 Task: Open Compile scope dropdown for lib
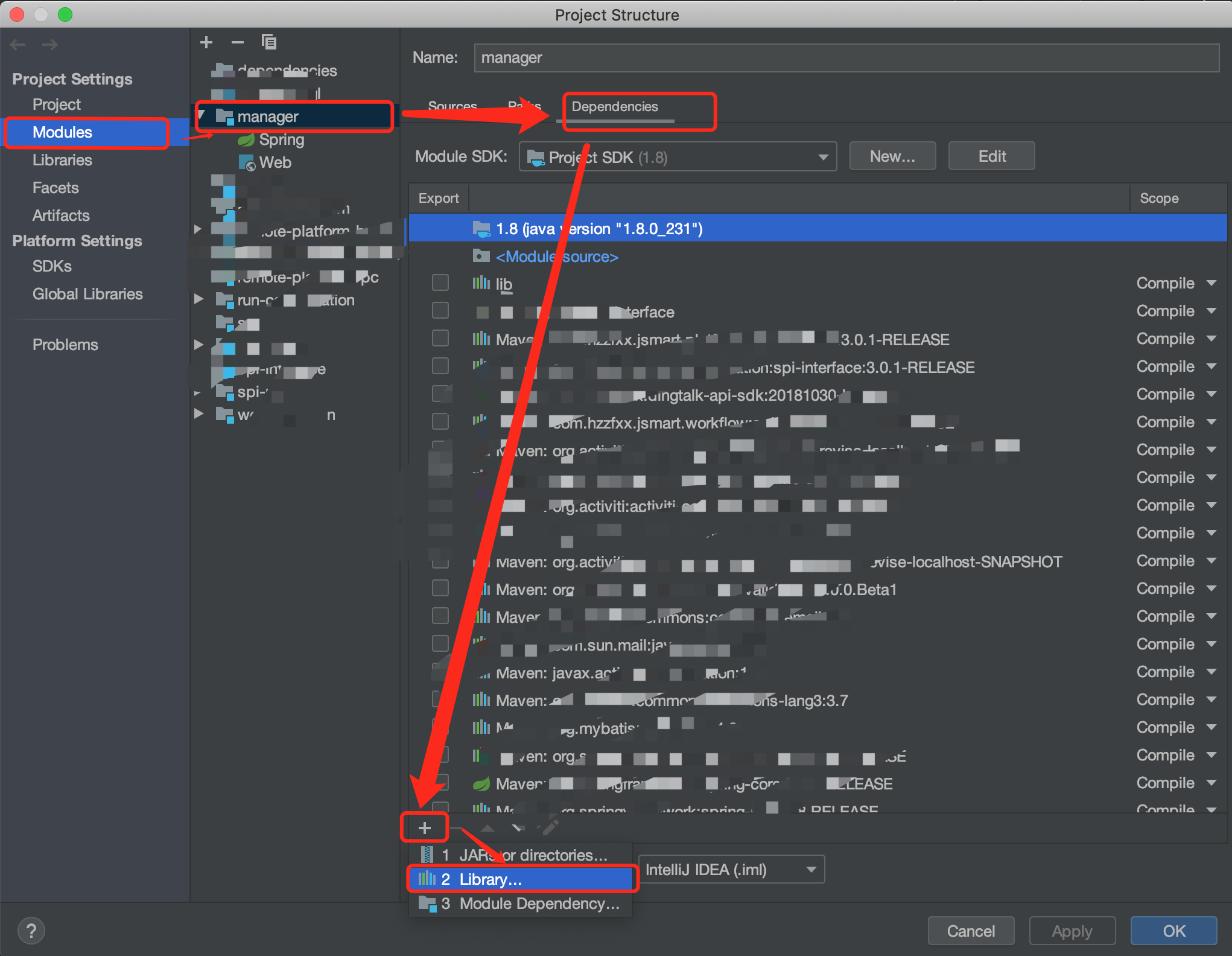1175,283
